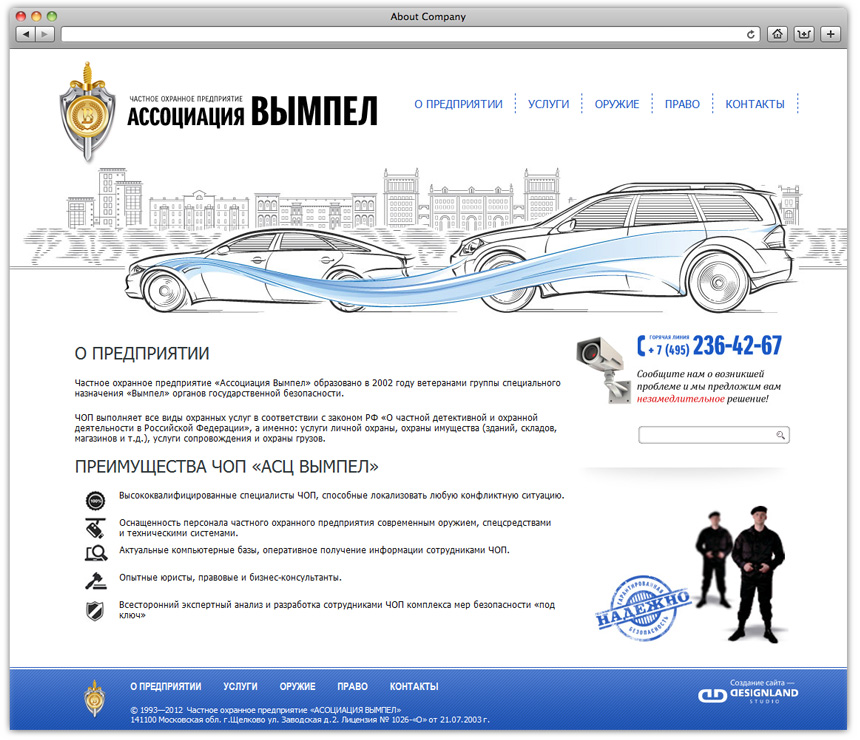Click the shield security analysis icon
860x740 pixels.
point(95,611)
